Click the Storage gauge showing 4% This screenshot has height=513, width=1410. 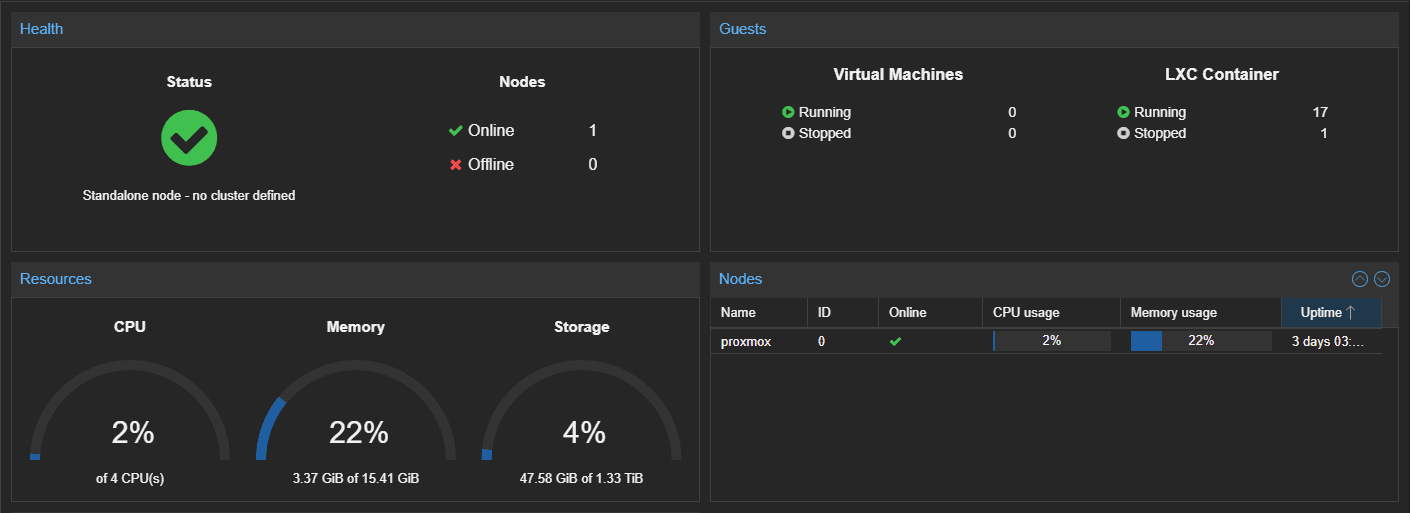(x=582, y=412)
